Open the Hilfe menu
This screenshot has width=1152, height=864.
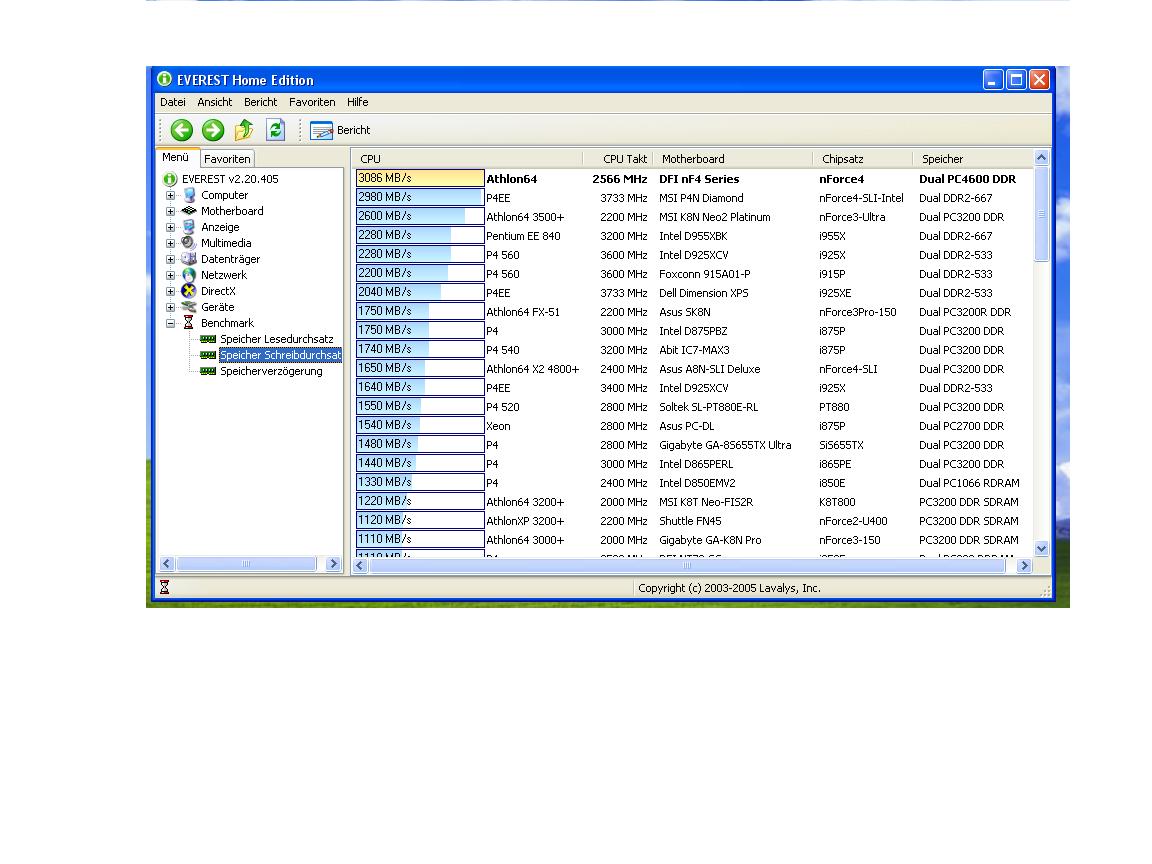(358, 102)
